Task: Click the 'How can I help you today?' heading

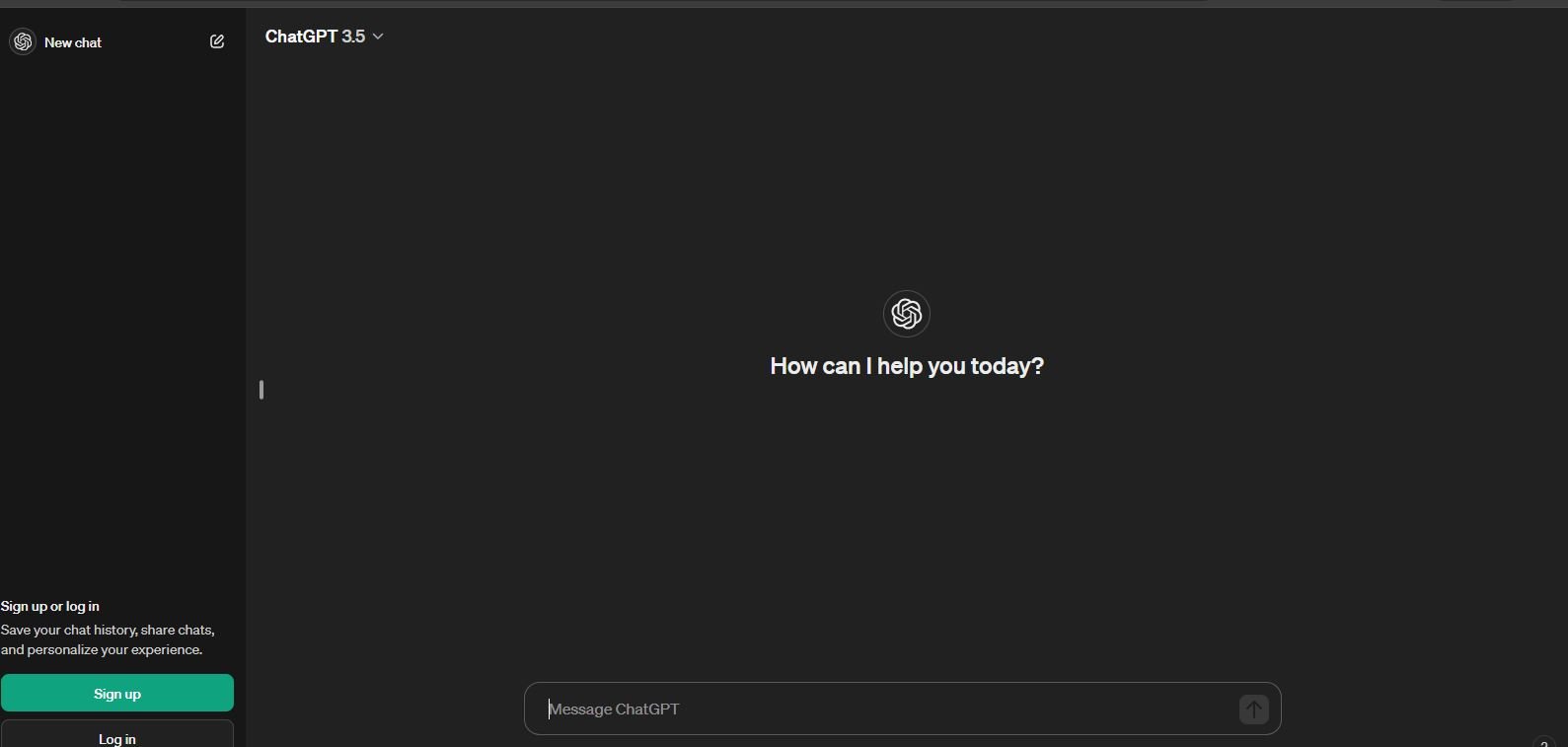Action: (x=907, y=366)
